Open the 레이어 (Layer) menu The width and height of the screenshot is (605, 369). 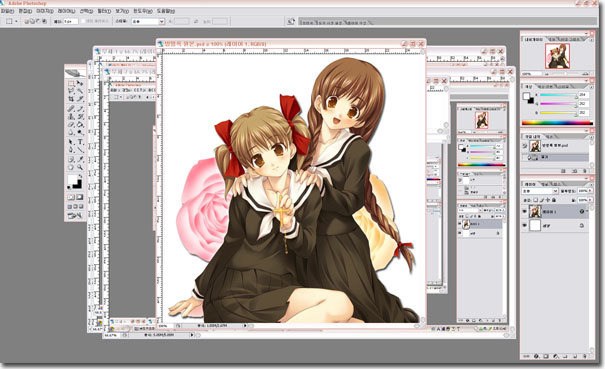[x=66, y=11]
